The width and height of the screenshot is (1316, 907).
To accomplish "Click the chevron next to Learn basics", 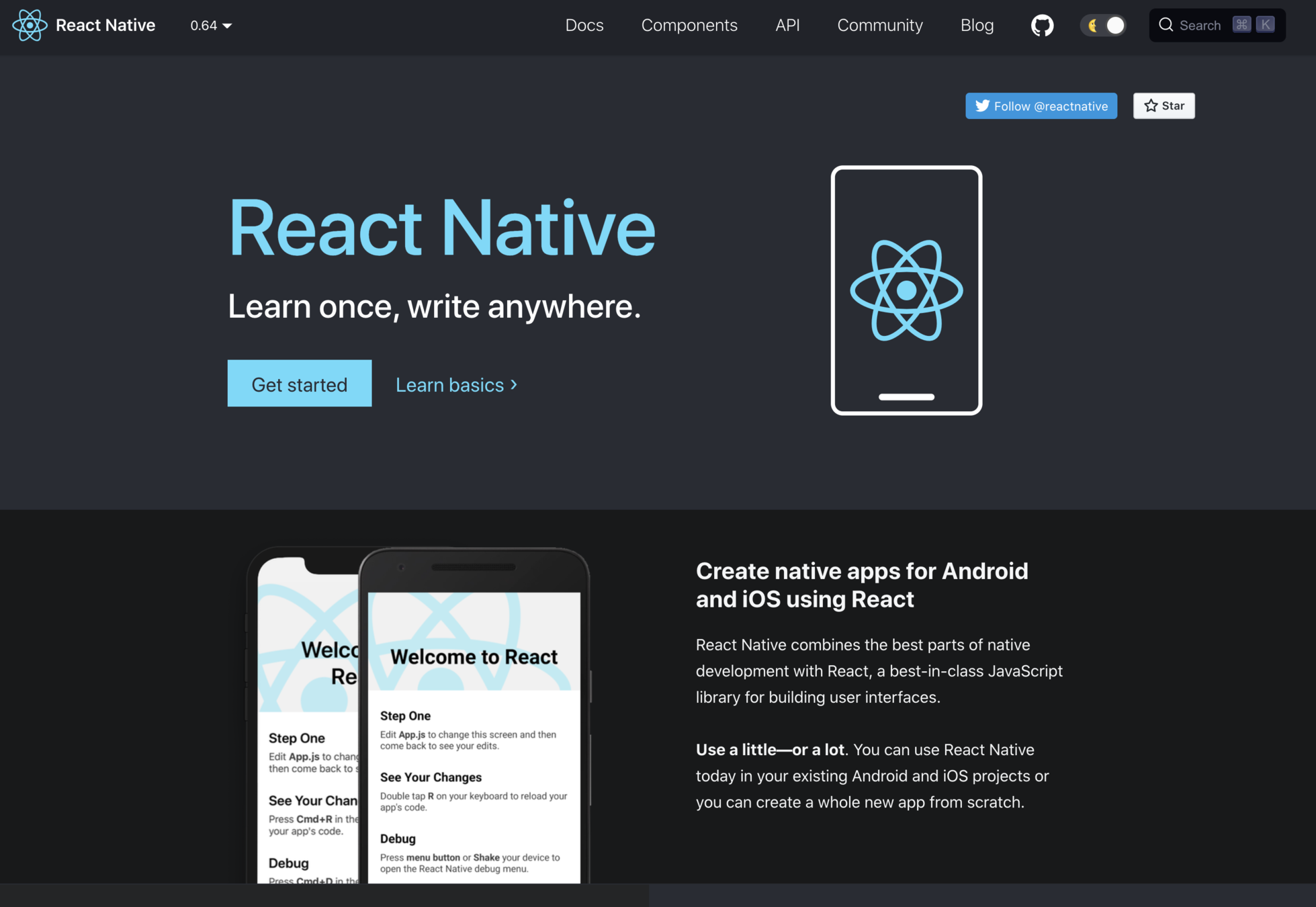I will (514, 384).
